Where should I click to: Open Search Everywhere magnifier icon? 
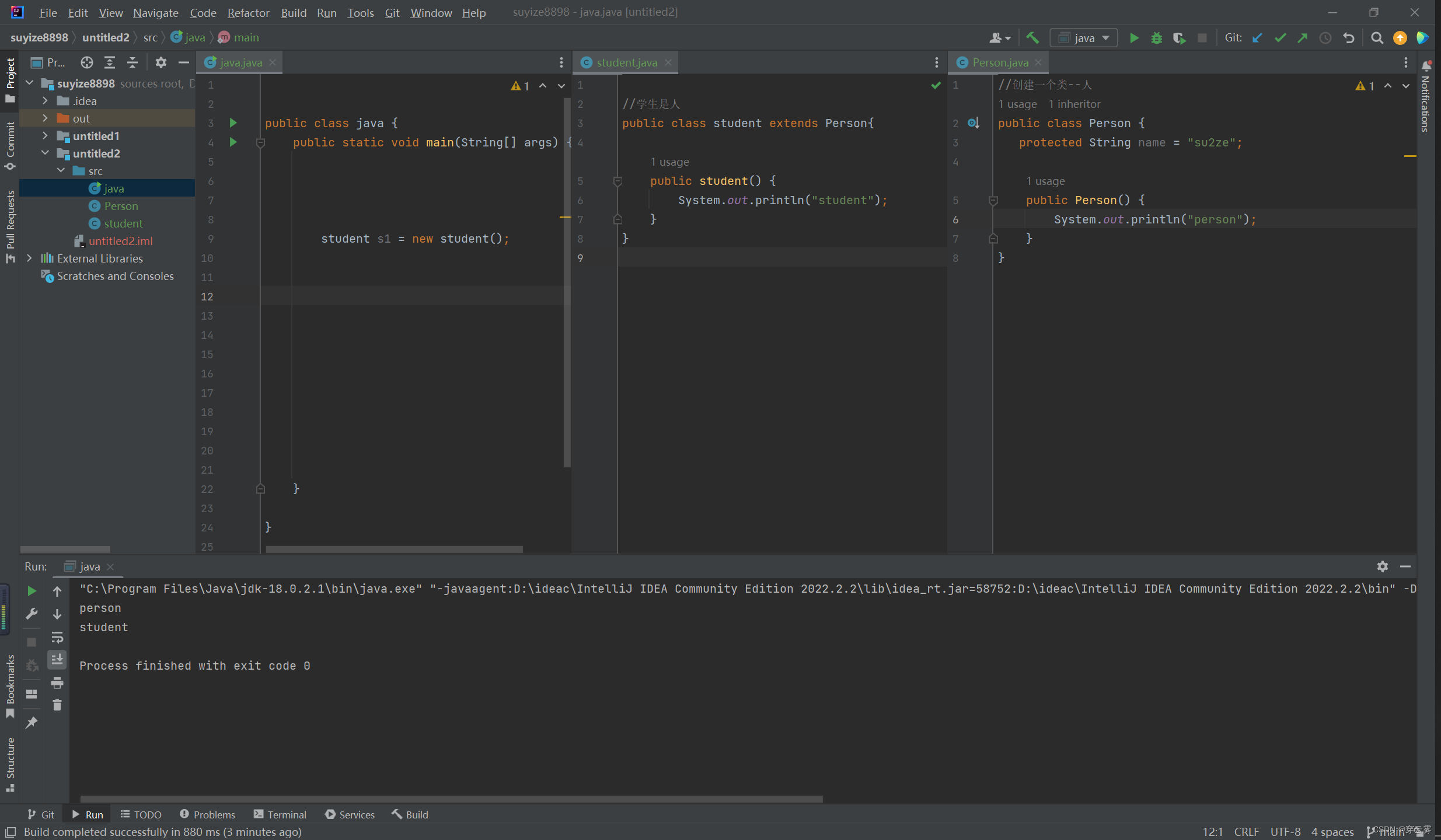coord(1377,38)
